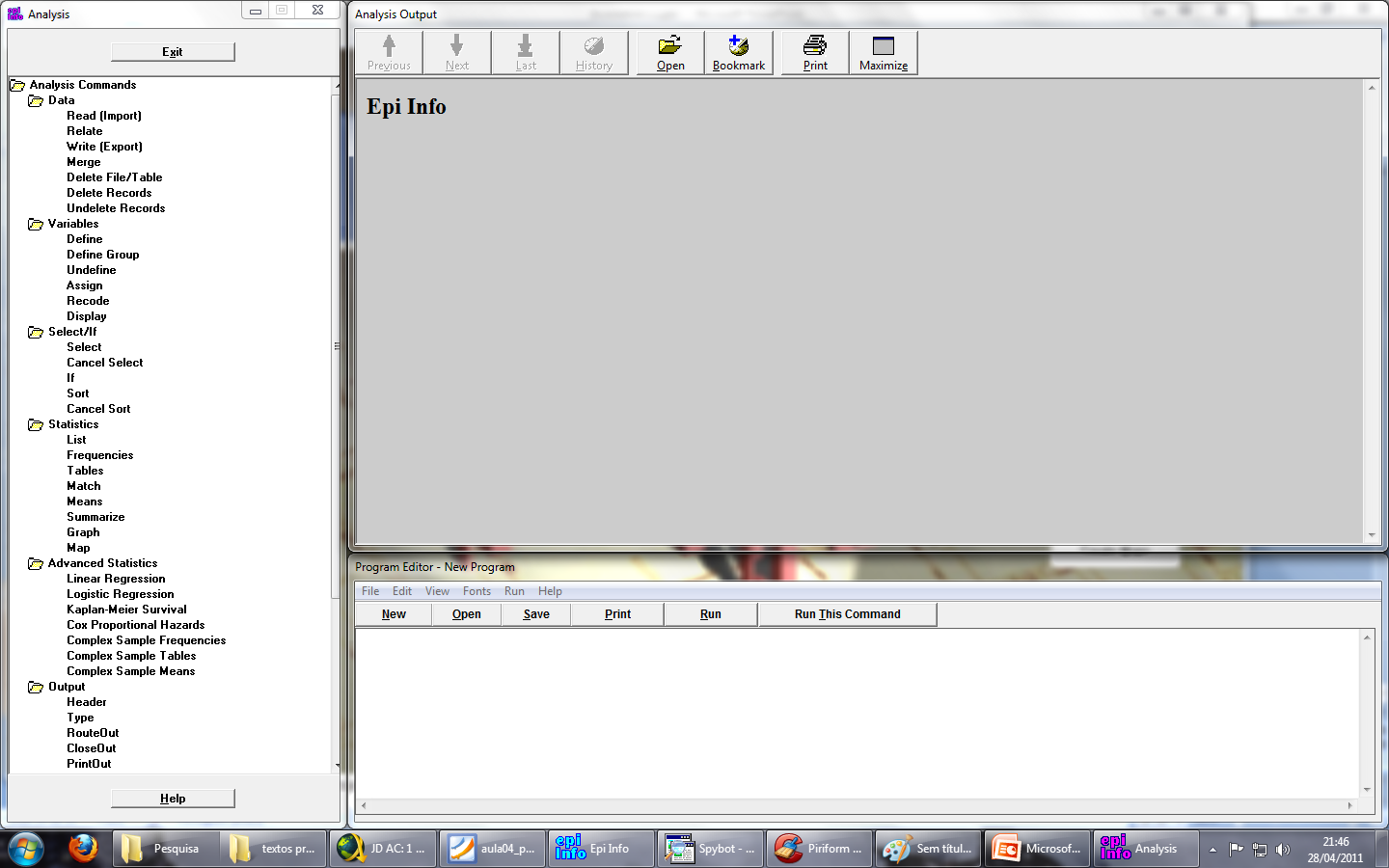The image size is (1389, 868).
Task: Select the Graph command
Action: [x=83, y=532]
